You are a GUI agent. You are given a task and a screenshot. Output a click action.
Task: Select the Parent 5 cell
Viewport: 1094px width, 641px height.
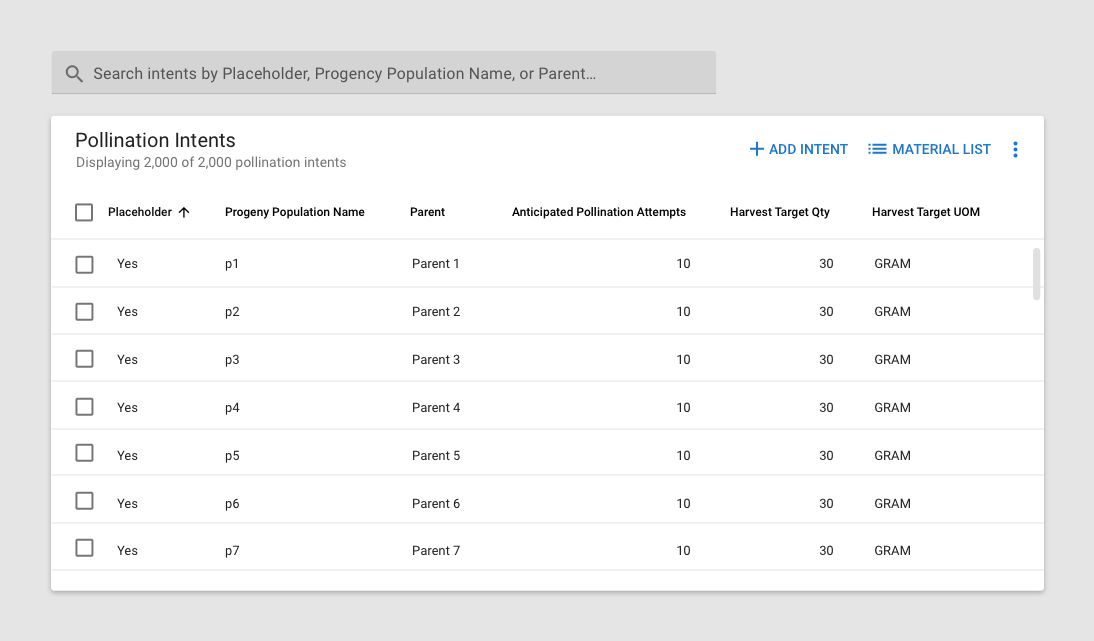click(x=436, y=455)
